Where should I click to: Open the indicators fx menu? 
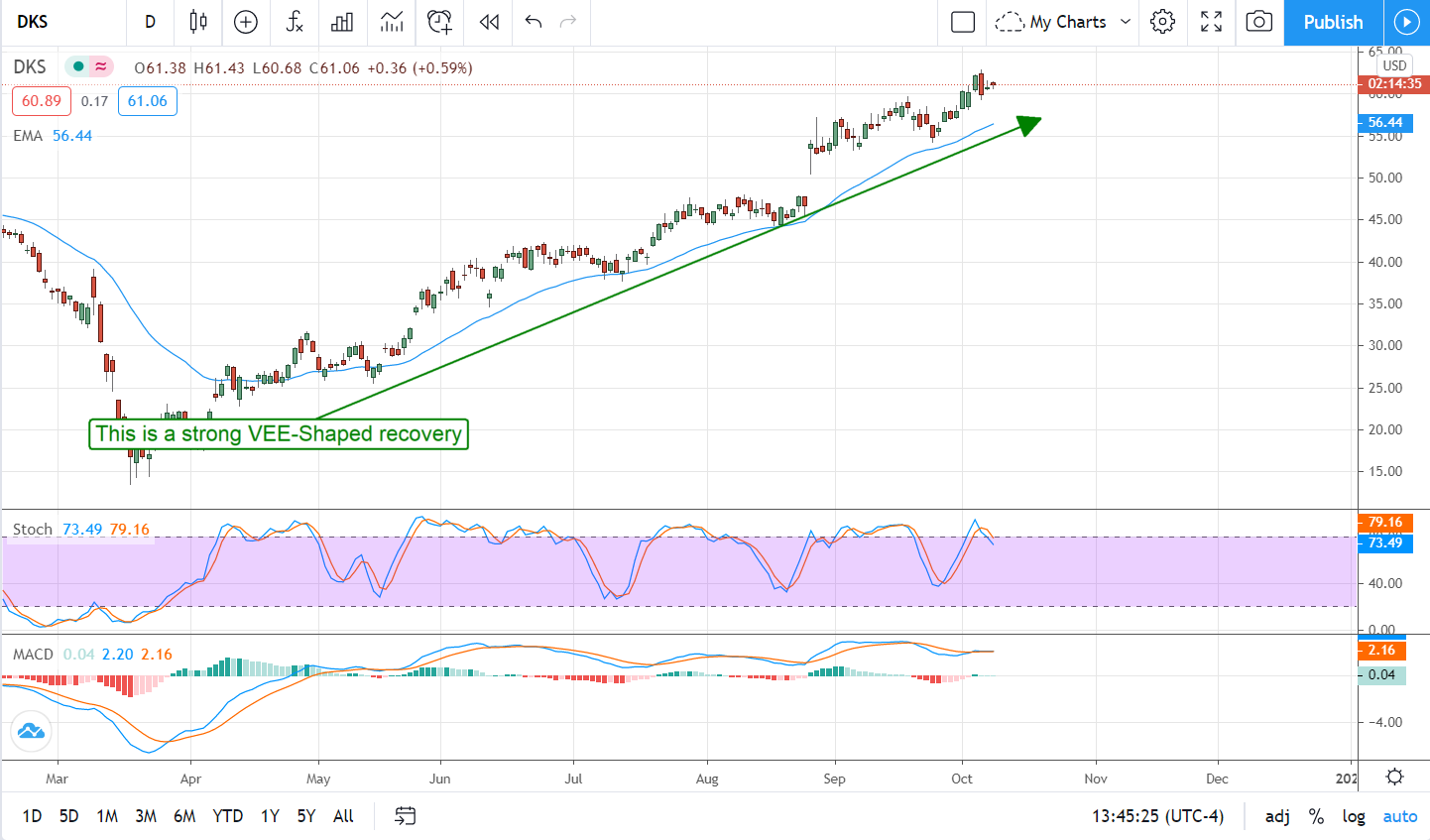coord(295,22)
